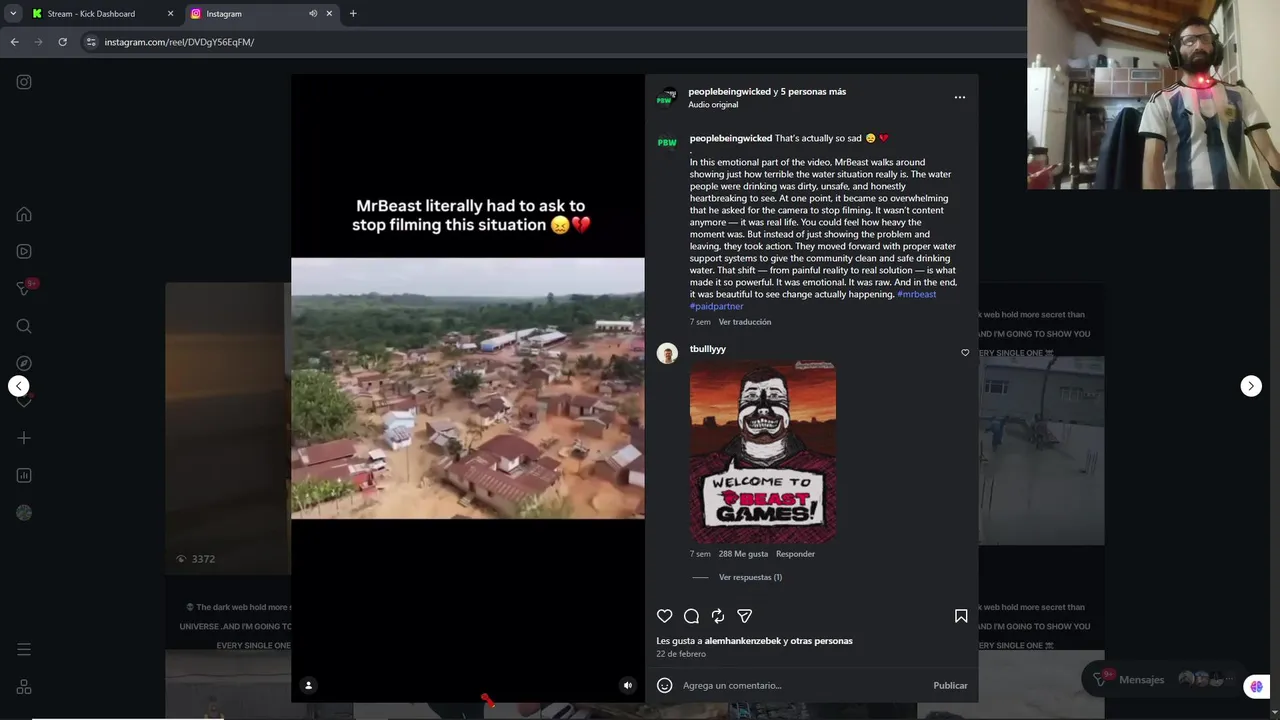The image size is (1280, 720).
Task: Open the profile avatar in sidebar
Action: point(24,512)
